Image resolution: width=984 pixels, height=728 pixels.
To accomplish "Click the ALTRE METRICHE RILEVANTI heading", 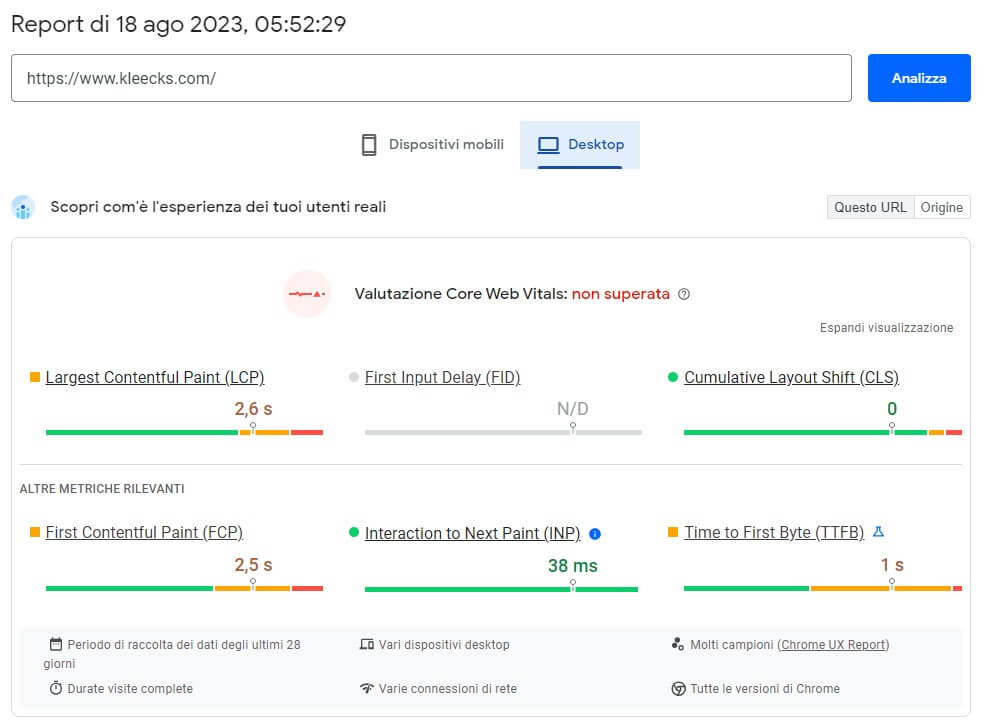I will tap(102, 488).
